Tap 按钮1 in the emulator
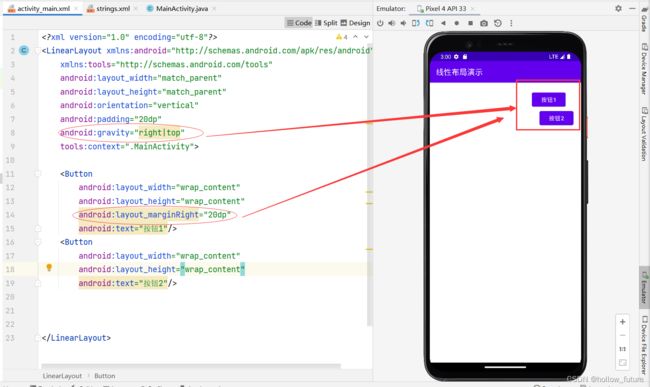 point(548,99)
